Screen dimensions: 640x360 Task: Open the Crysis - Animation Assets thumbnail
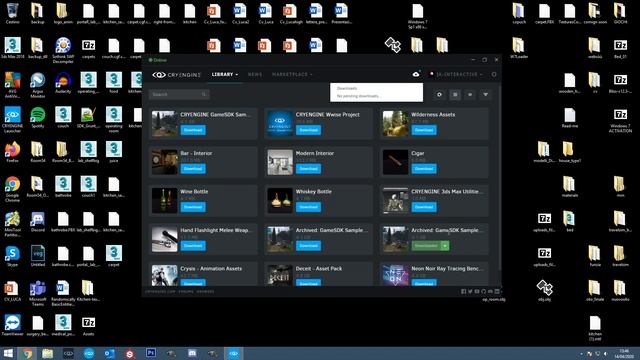coord(164,275)
